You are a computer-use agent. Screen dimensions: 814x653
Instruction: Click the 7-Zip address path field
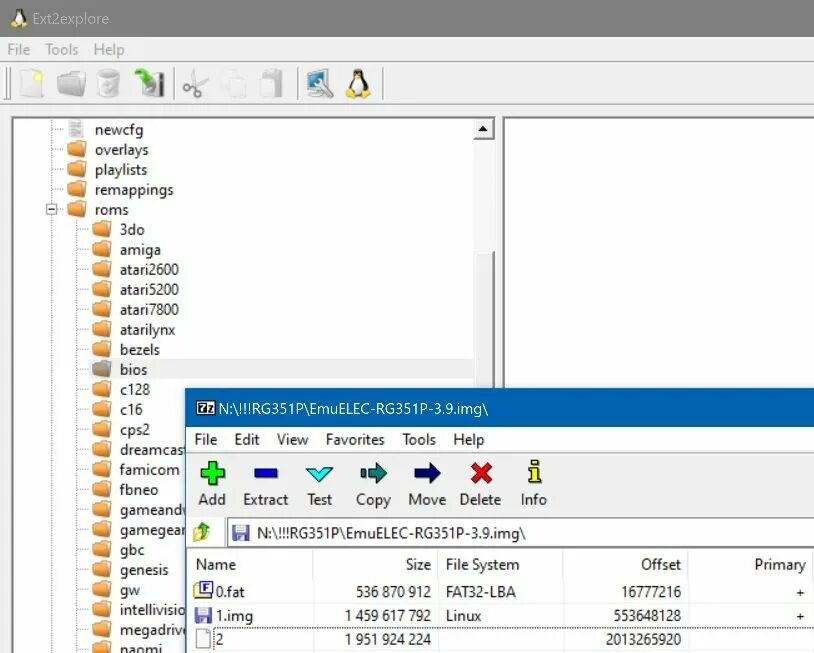tap(520, 533)
